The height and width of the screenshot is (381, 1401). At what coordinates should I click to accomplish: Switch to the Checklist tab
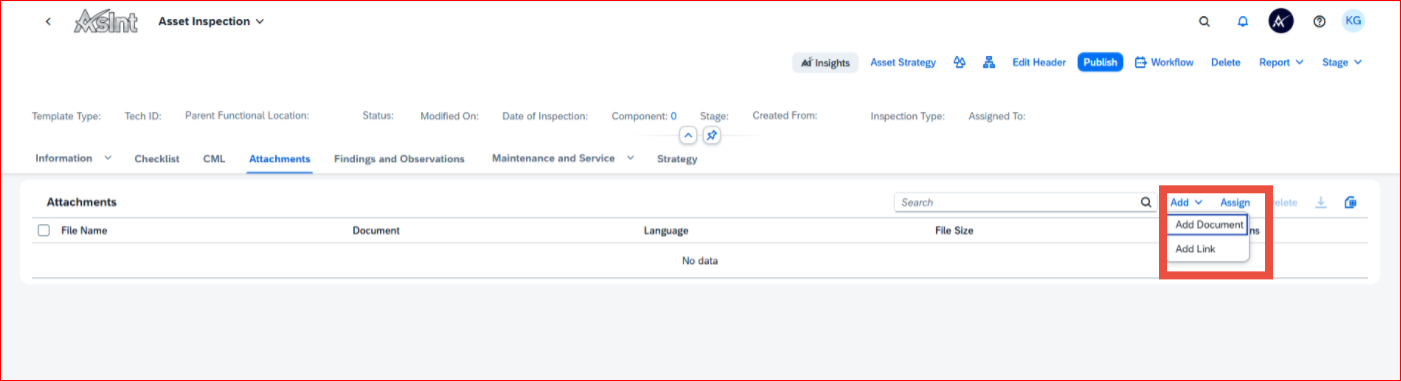pos(157,159)
